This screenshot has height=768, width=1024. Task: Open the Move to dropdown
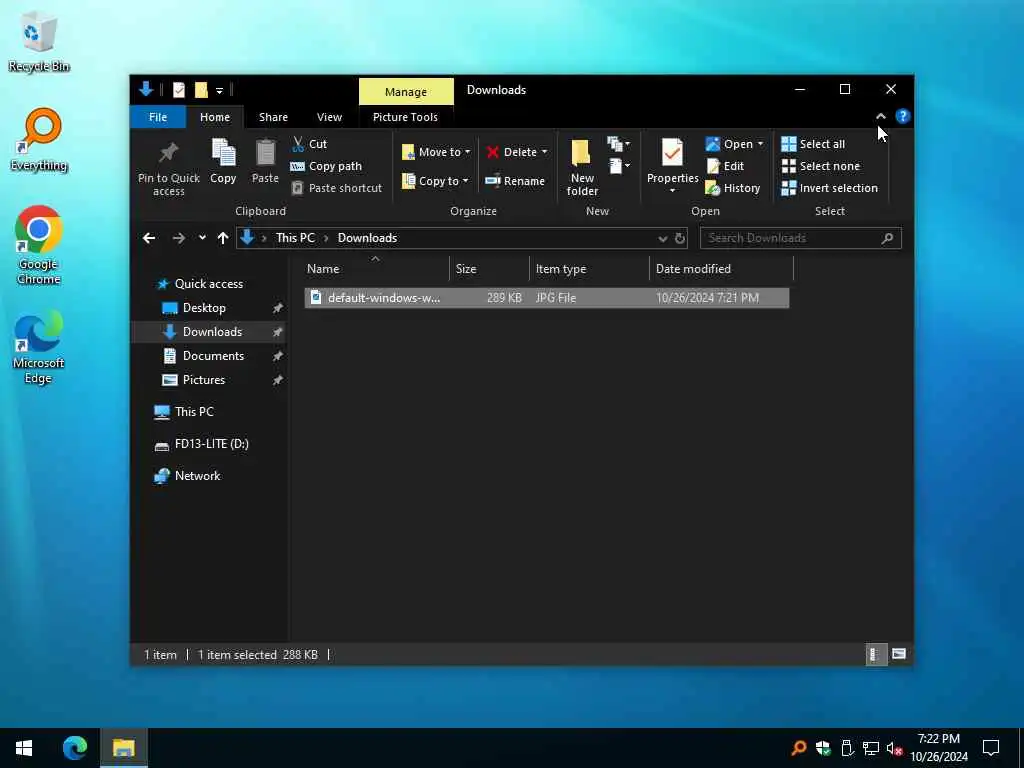[436, 152]
